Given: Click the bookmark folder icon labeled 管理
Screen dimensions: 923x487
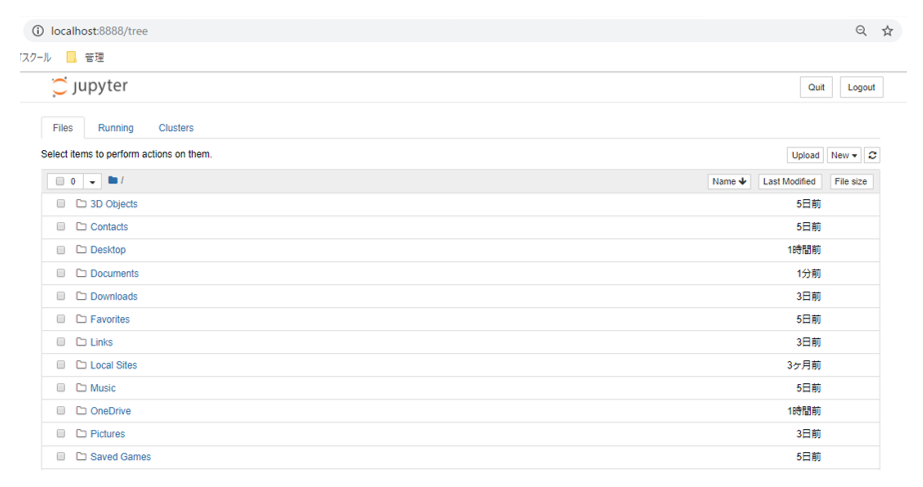Looking at the screenshot, I should coord(71,57).
